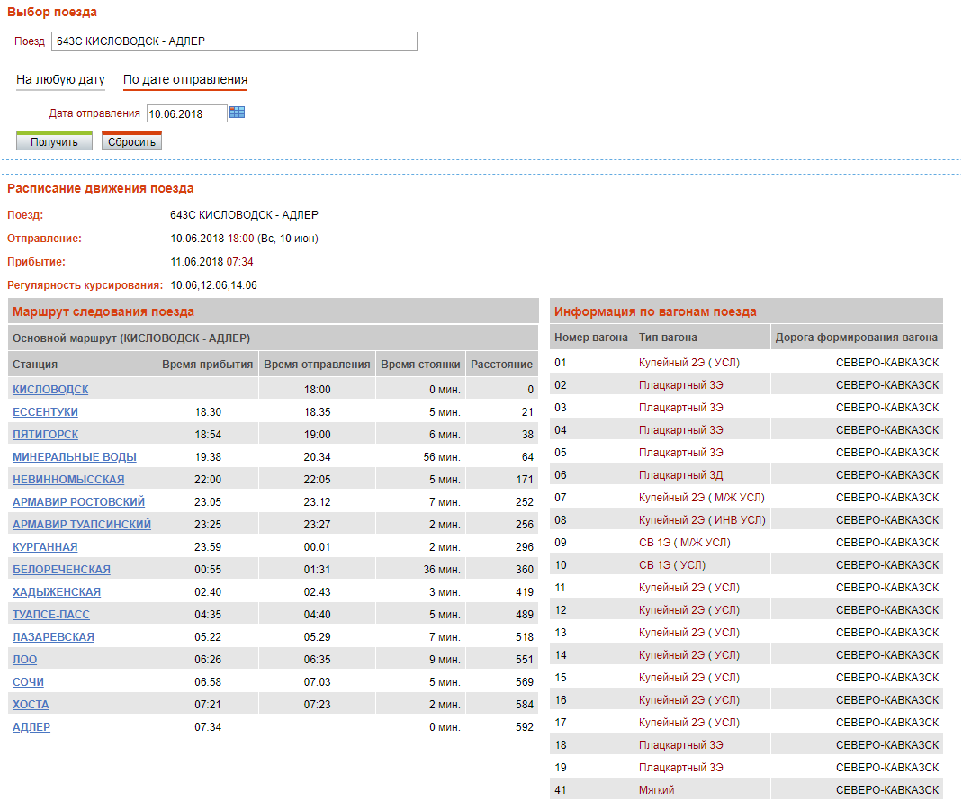Viewport: 961px width, 812px height.
Task: Open the departure date calendar picker icon
Action: click(x=237, y=113)
